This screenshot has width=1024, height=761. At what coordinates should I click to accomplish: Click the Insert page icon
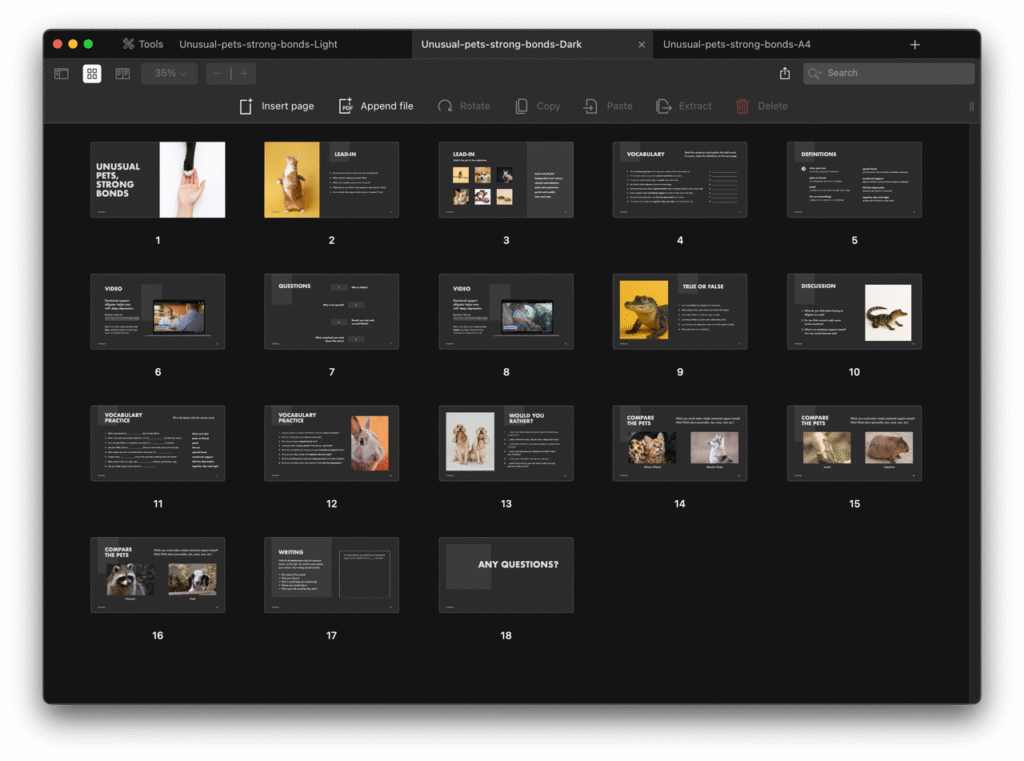pyautogui.click(x=246, y=106)
